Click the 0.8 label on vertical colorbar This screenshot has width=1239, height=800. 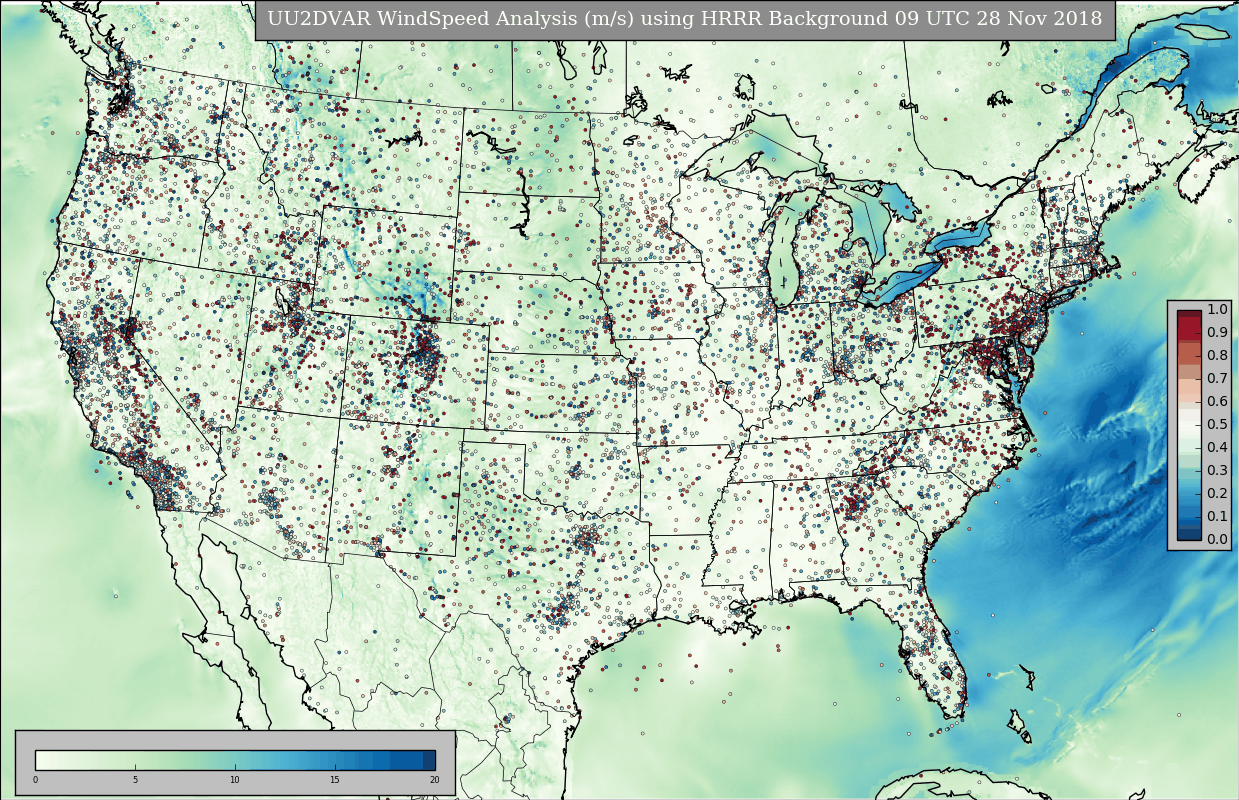(x=1217, y=355)
